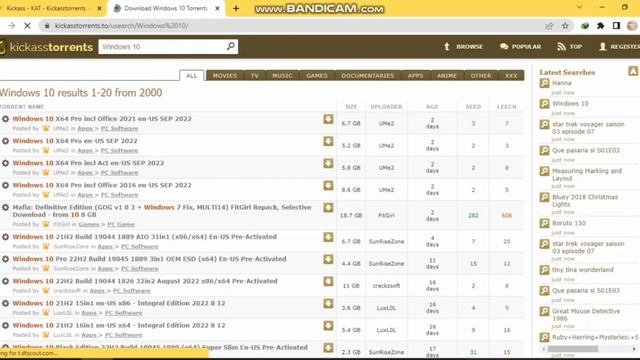Click seed count 282 for Mafia torrent
This screenshot has width=640, height=360.
coord(473,216)
